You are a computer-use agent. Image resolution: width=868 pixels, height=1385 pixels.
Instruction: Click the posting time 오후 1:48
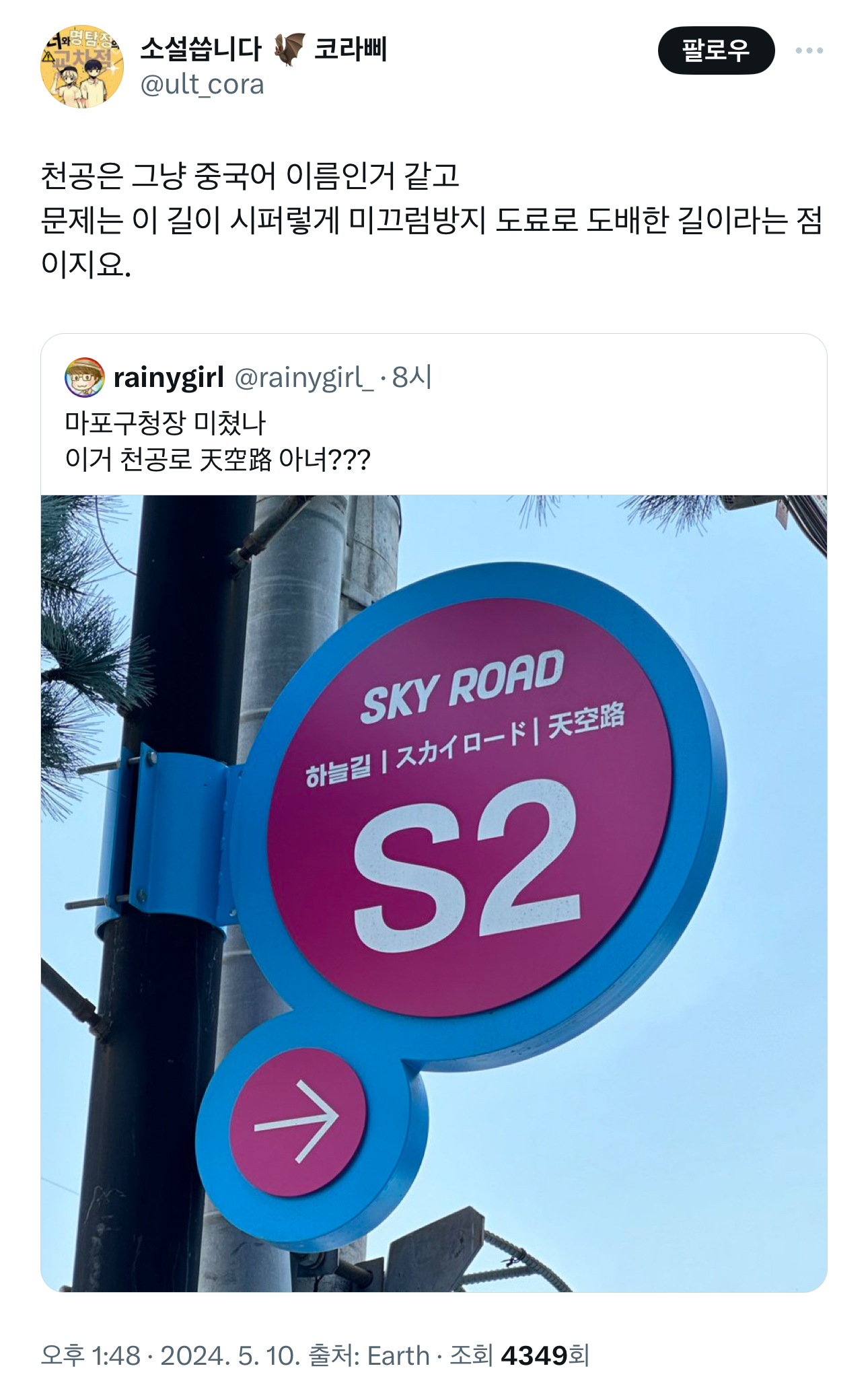click(91, 1355)
